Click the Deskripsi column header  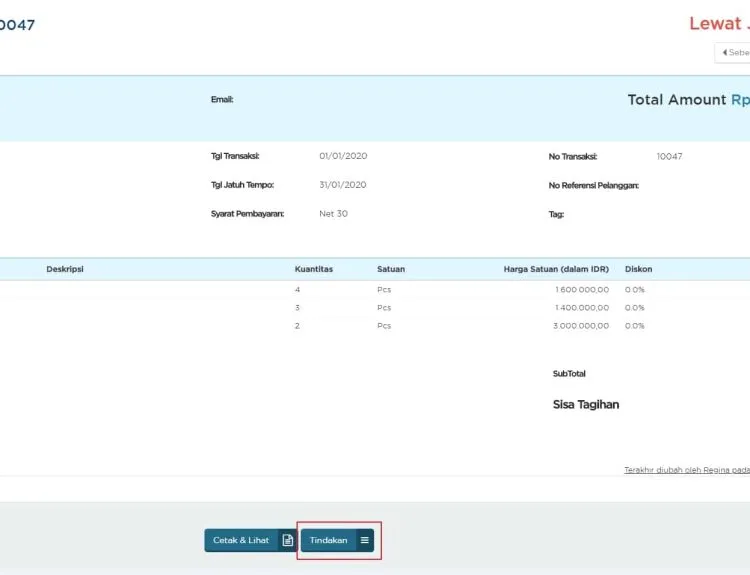click(65, 269)
